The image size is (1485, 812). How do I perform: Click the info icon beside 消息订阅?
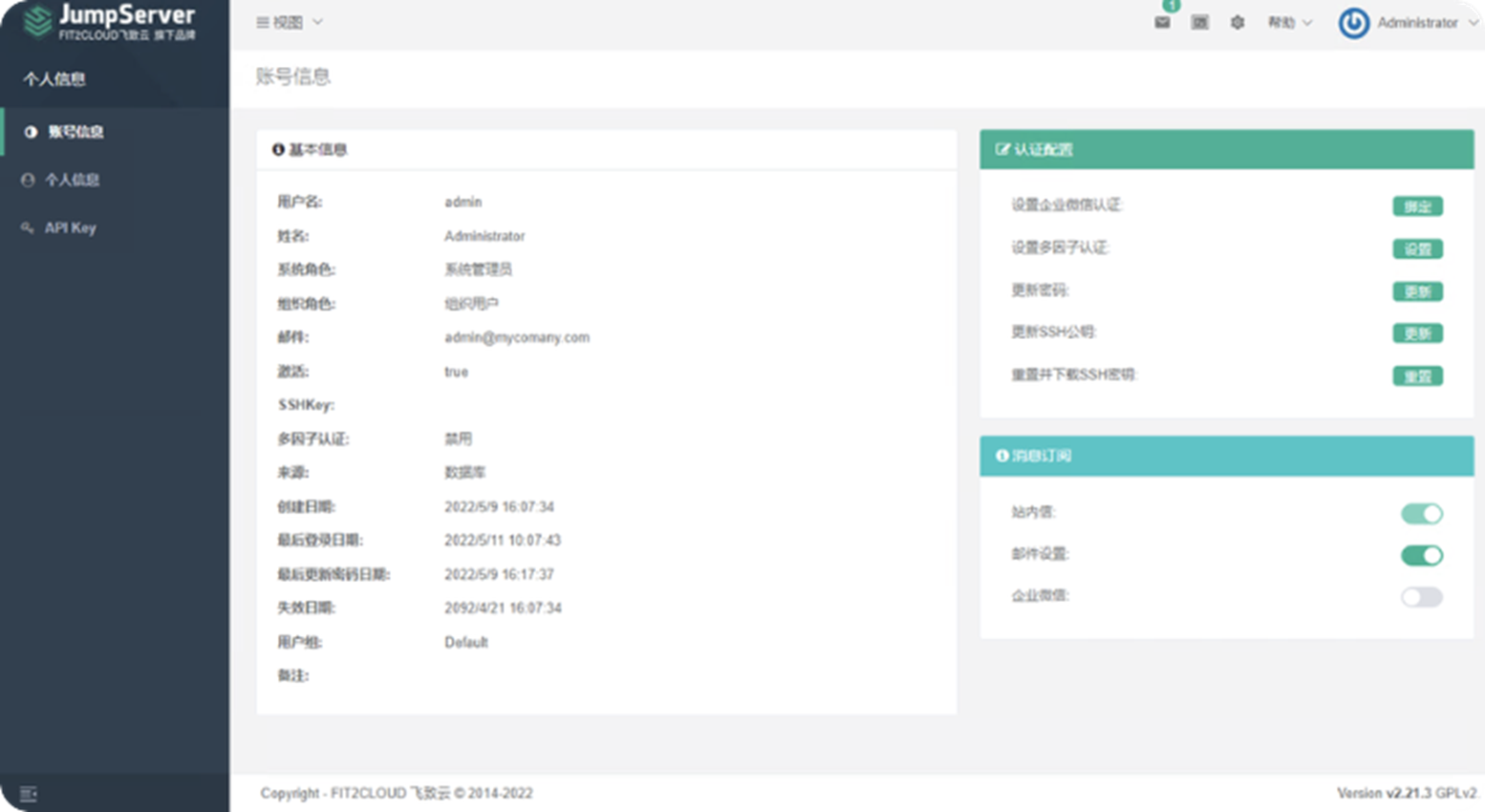coord(1001,456)
